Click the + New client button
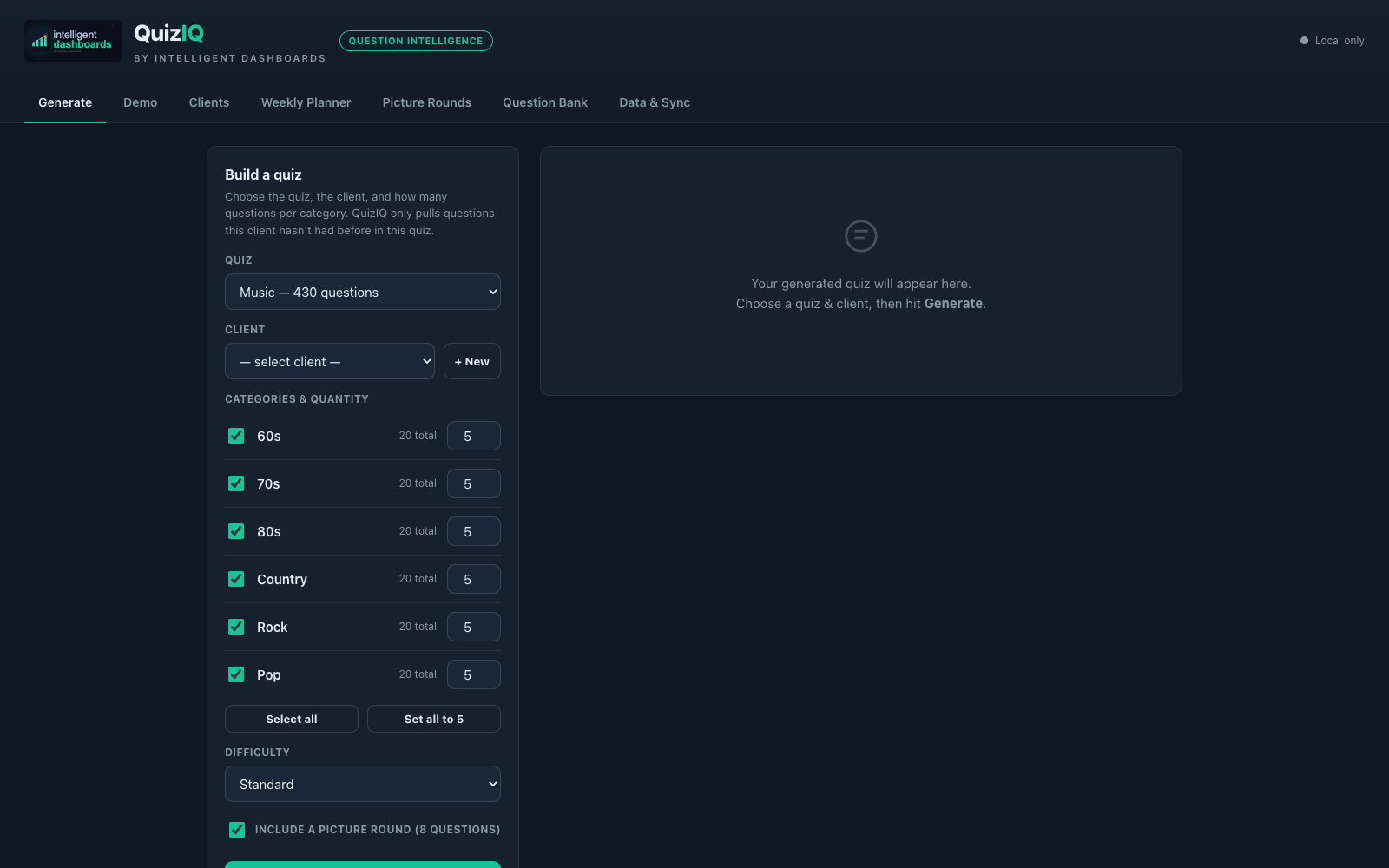The width and height of the screenshot is (1389, 868). pyautogui.click(x=472, y=362)
